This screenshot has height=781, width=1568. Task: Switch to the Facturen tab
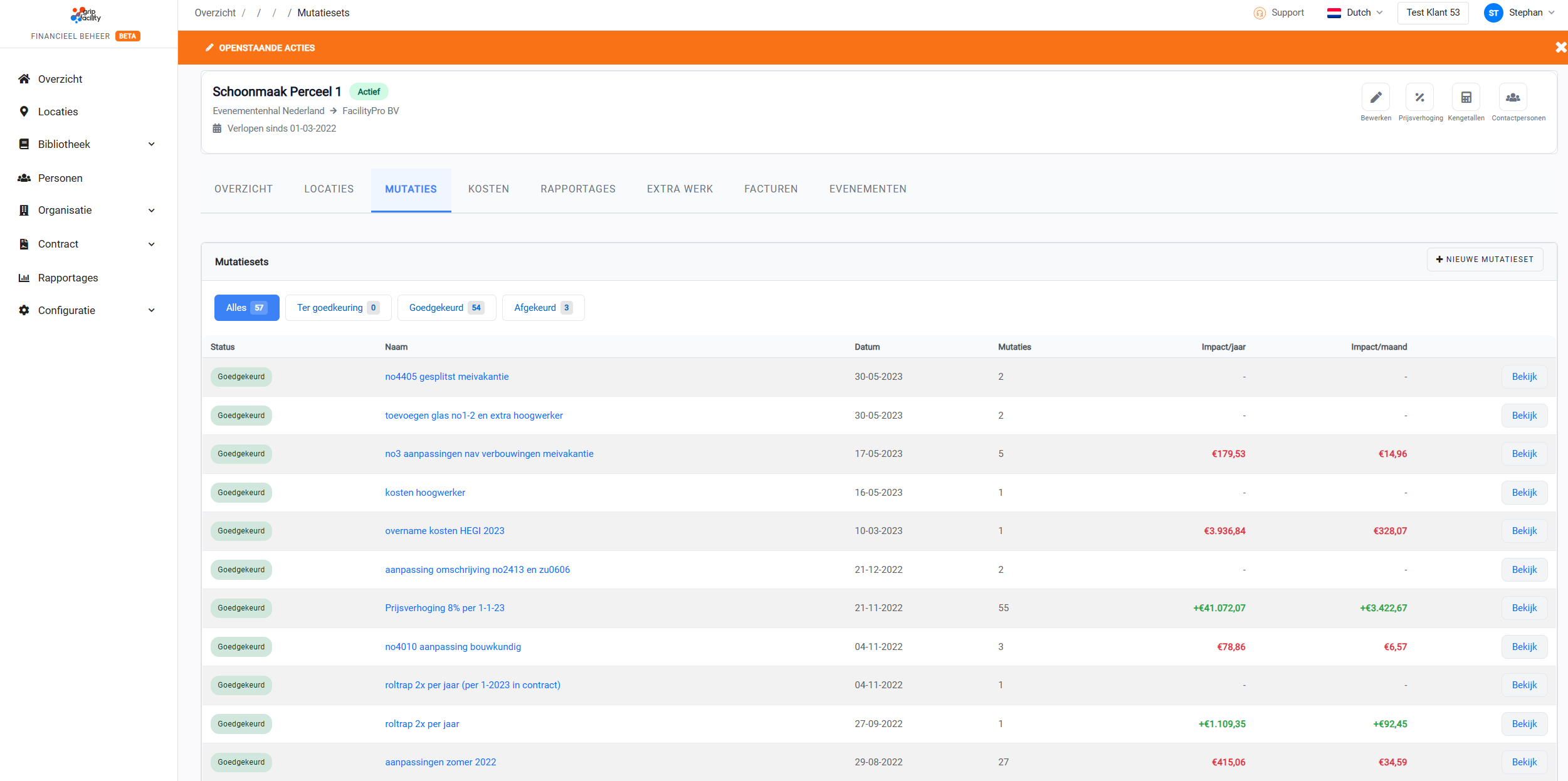pos(771,189)
